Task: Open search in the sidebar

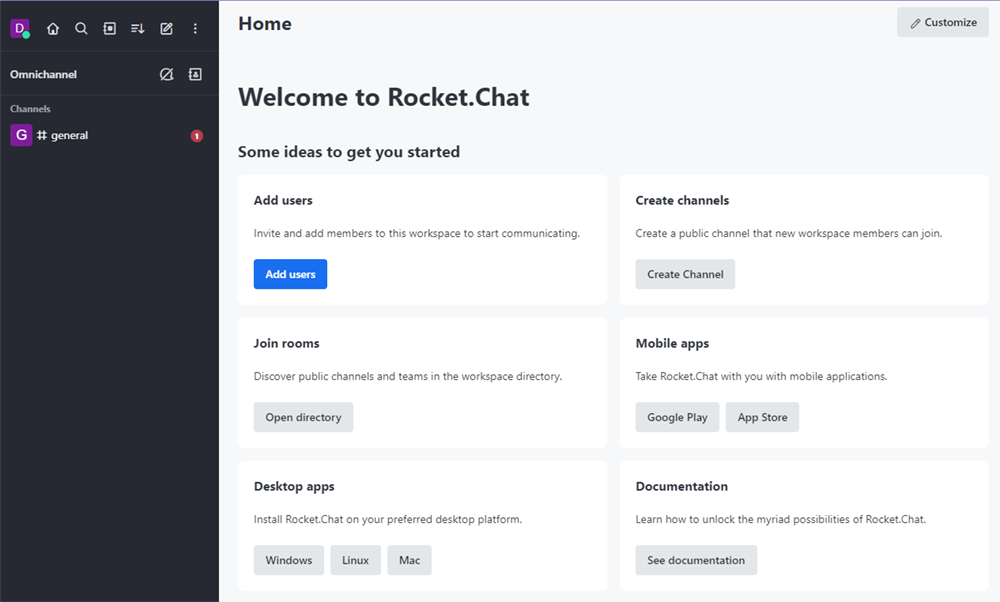Action: pyautogui.click(x=81, y=28)
